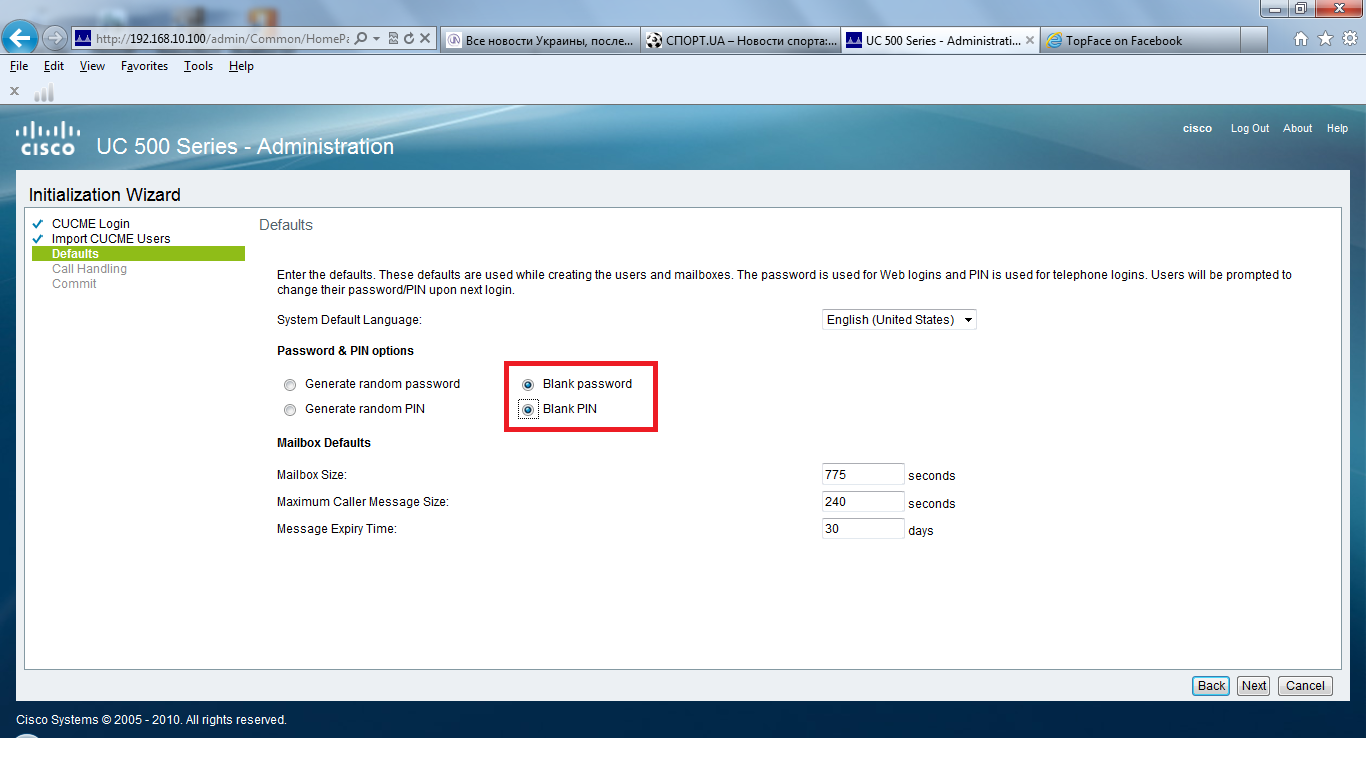Viewport: 1366px width, 768px height.
Task: Click the Home icon in the browser toolbar
Action: point(1301,38)
